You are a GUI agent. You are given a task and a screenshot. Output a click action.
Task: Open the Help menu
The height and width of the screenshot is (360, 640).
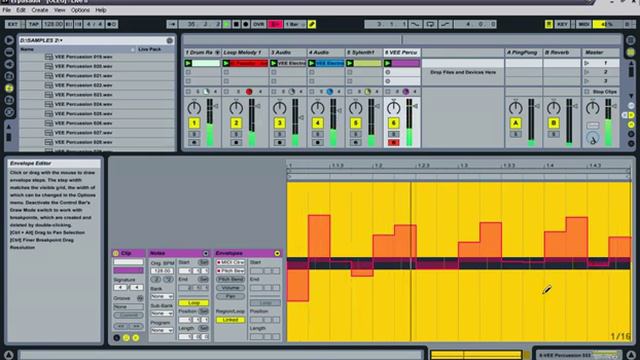pyautogui.click(x=101, y=10)
